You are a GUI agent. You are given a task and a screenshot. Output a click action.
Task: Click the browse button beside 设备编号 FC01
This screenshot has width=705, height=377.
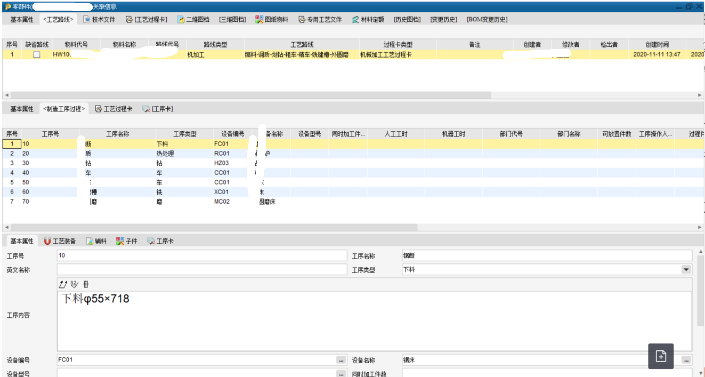[341, 360]
